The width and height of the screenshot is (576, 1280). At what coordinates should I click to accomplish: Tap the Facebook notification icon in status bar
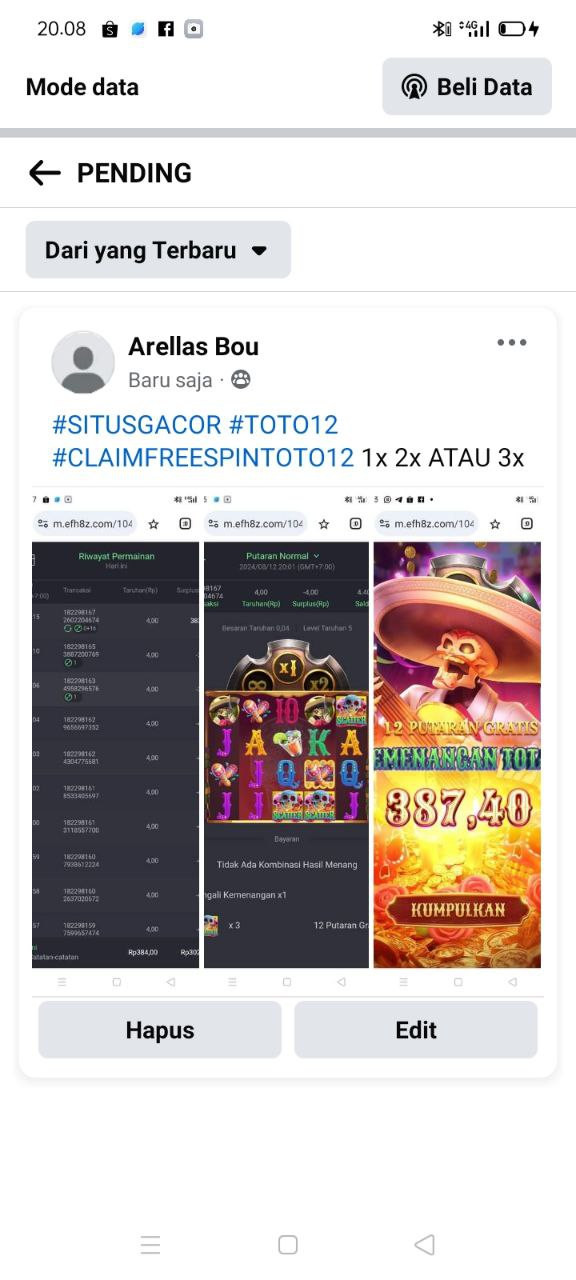166,29
